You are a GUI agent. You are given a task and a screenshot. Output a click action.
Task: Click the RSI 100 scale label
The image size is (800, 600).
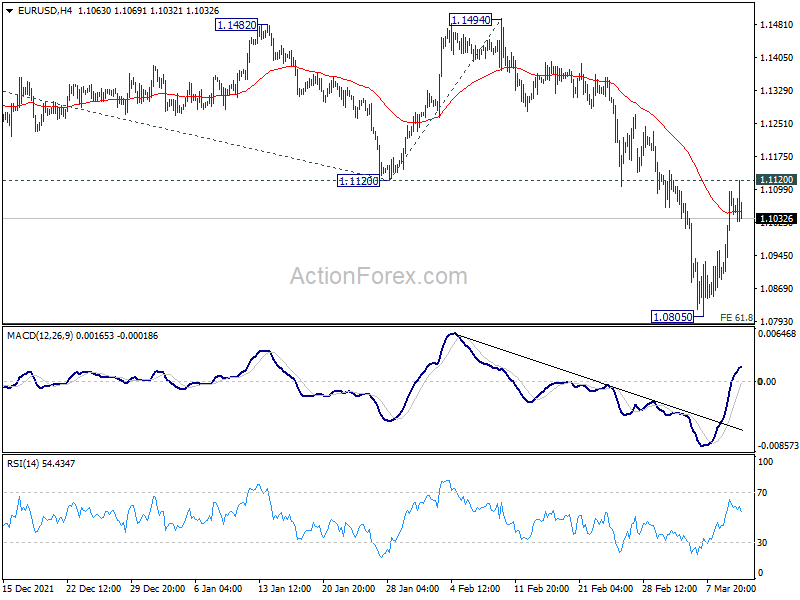point(766,462)
